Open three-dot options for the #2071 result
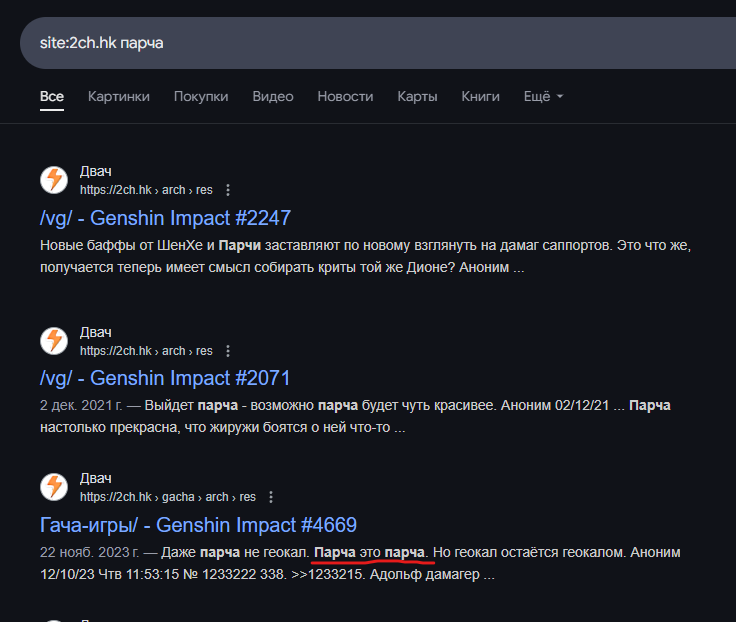 [228, 351]
